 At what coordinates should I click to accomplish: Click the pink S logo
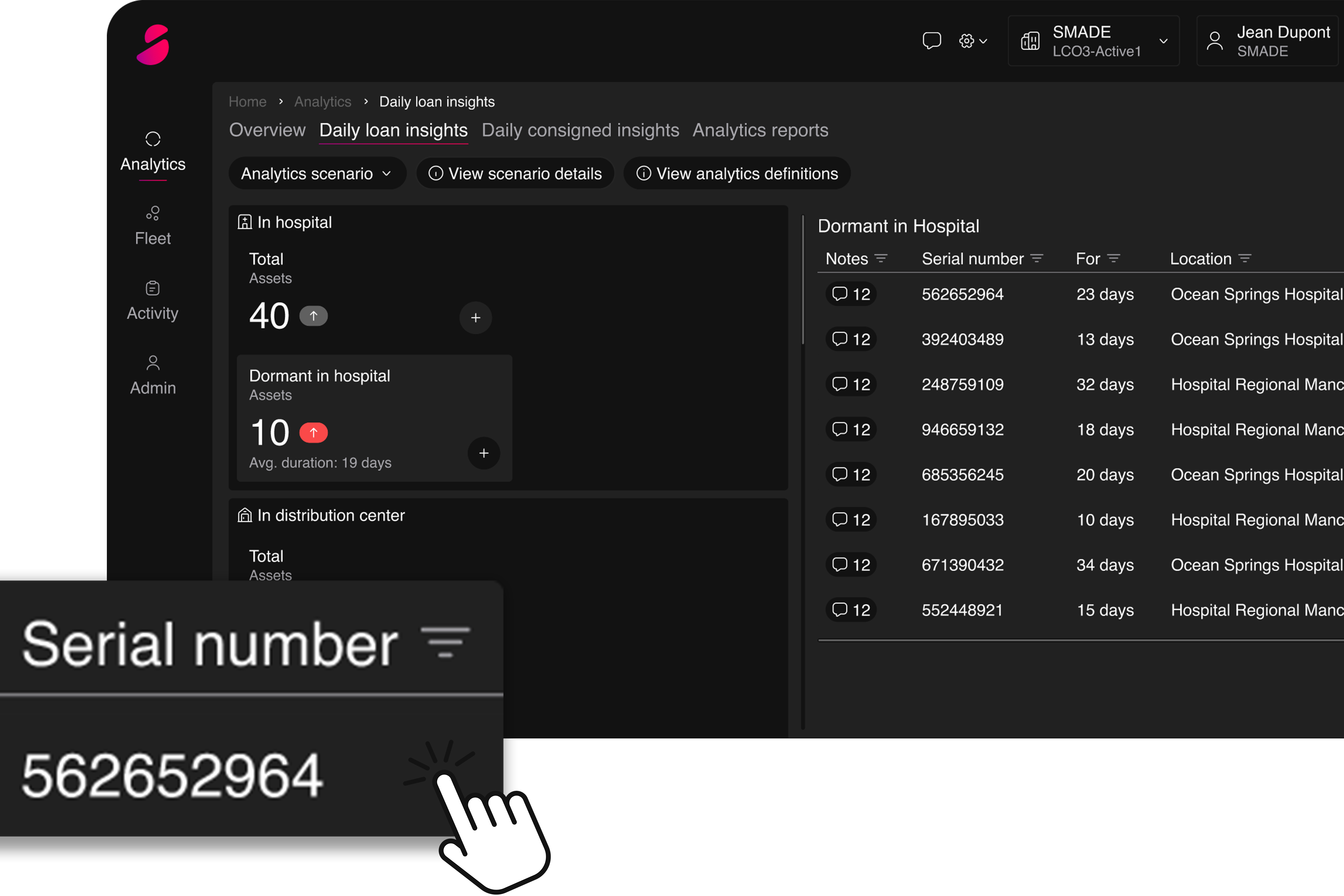pyautogui.click(x=153, y=45)
